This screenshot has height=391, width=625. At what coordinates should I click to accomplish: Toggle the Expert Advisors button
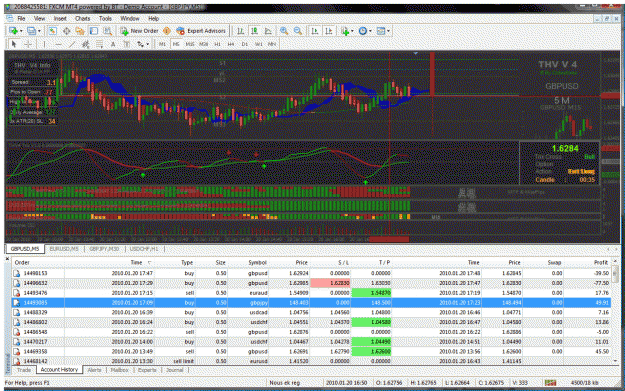coord(201,31)
